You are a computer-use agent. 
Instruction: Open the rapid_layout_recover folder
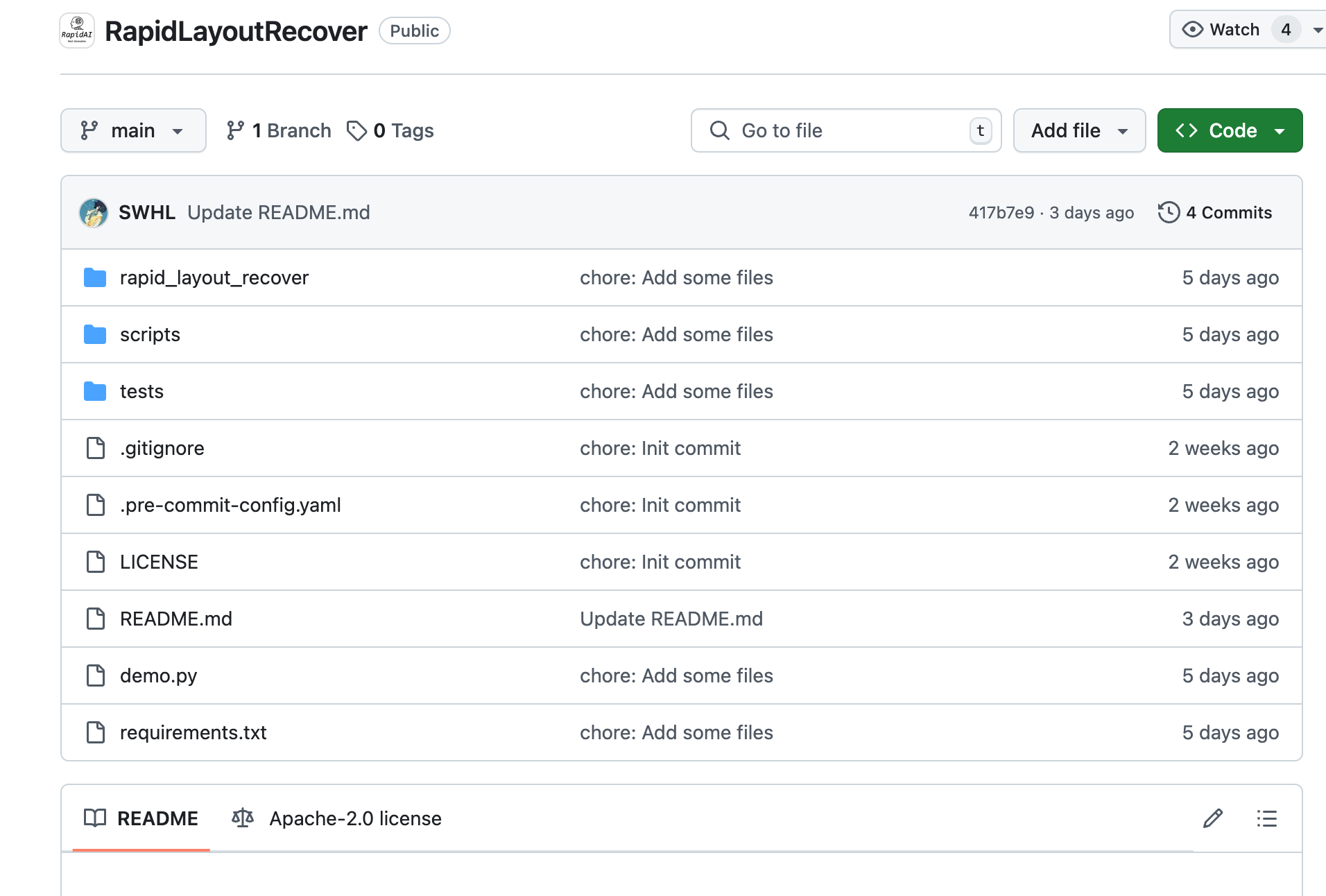214,278
